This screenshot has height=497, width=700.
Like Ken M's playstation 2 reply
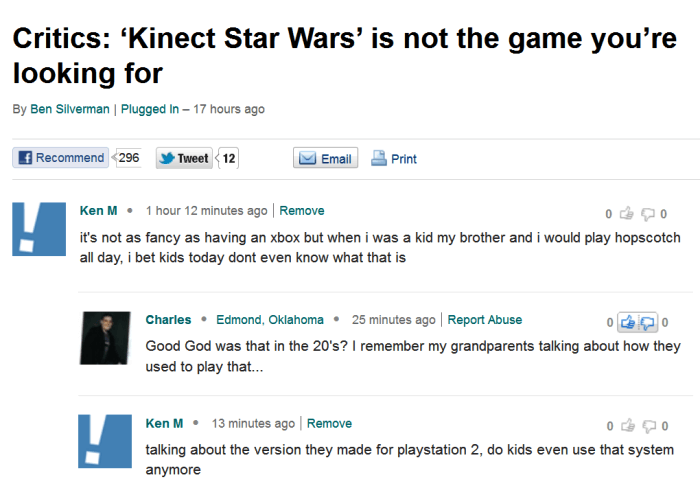point(626,425)
